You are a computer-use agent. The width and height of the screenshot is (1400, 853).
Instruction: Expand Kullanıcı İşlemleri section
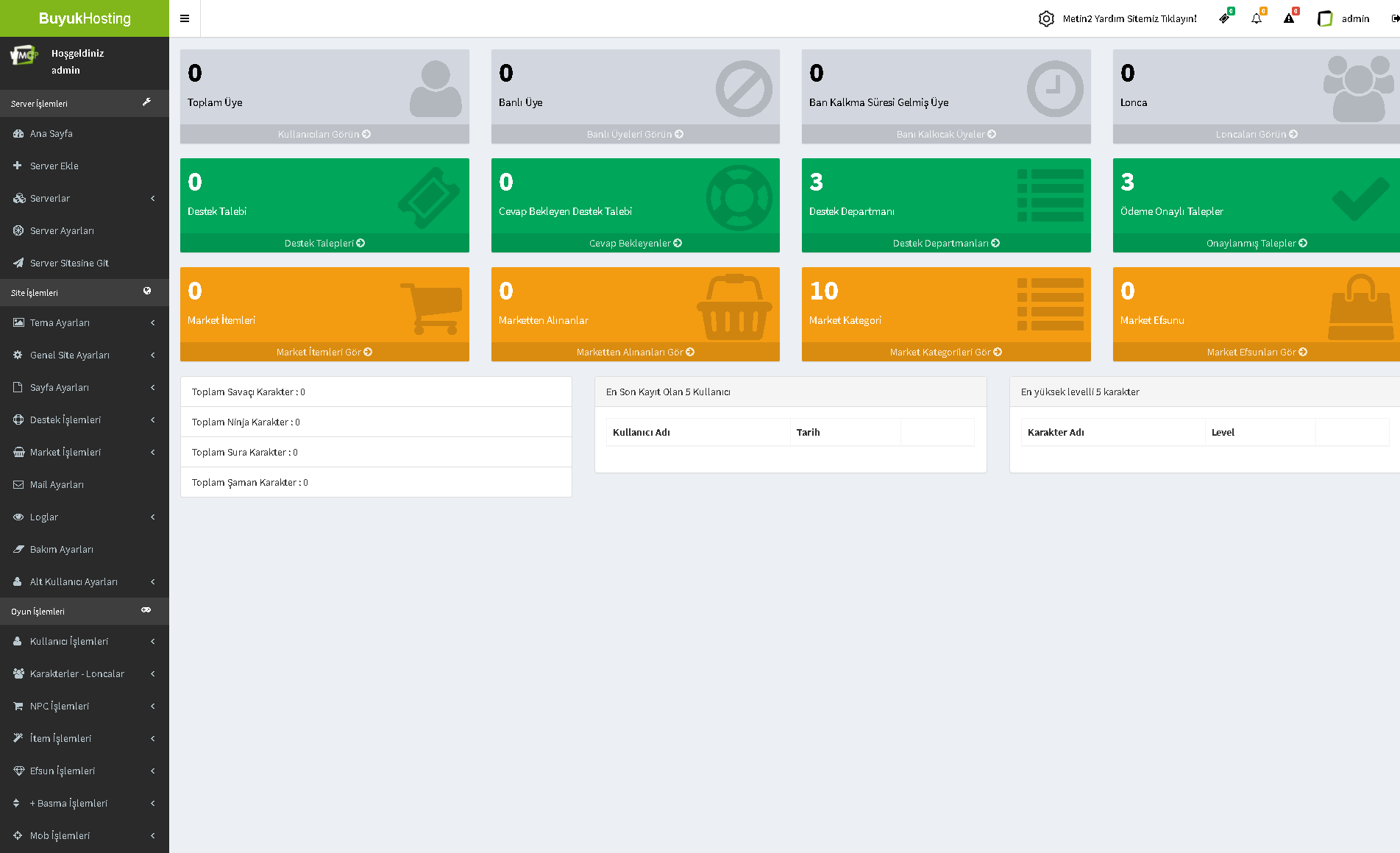click(x=85, y=641)
